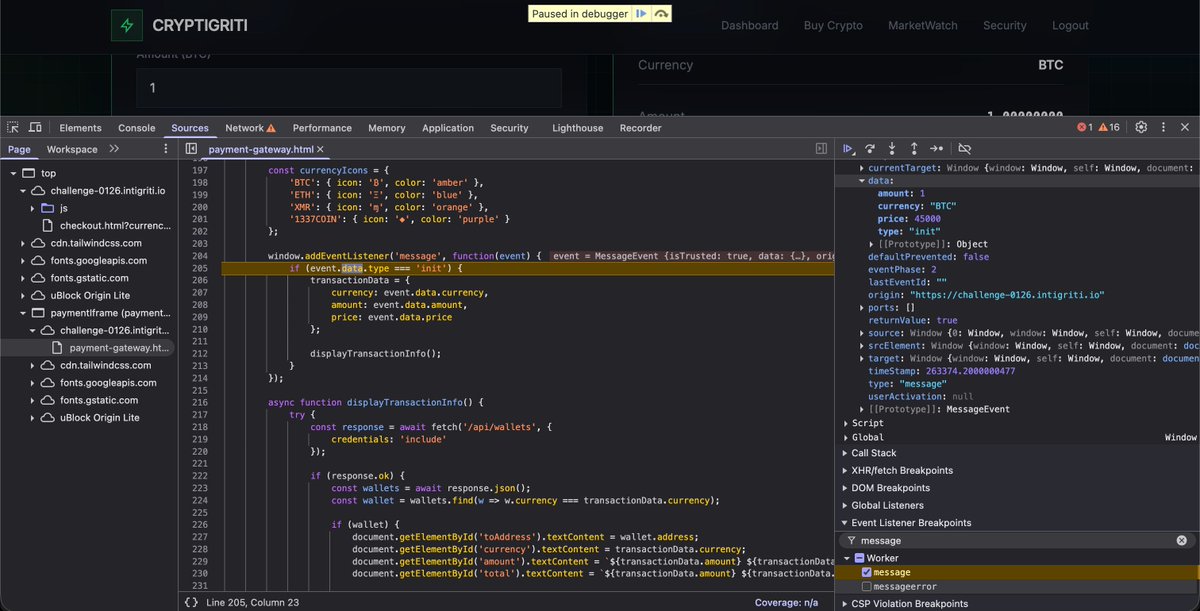
Task: Collapse the Worker breakpoint category
Action: coord(847,558)
